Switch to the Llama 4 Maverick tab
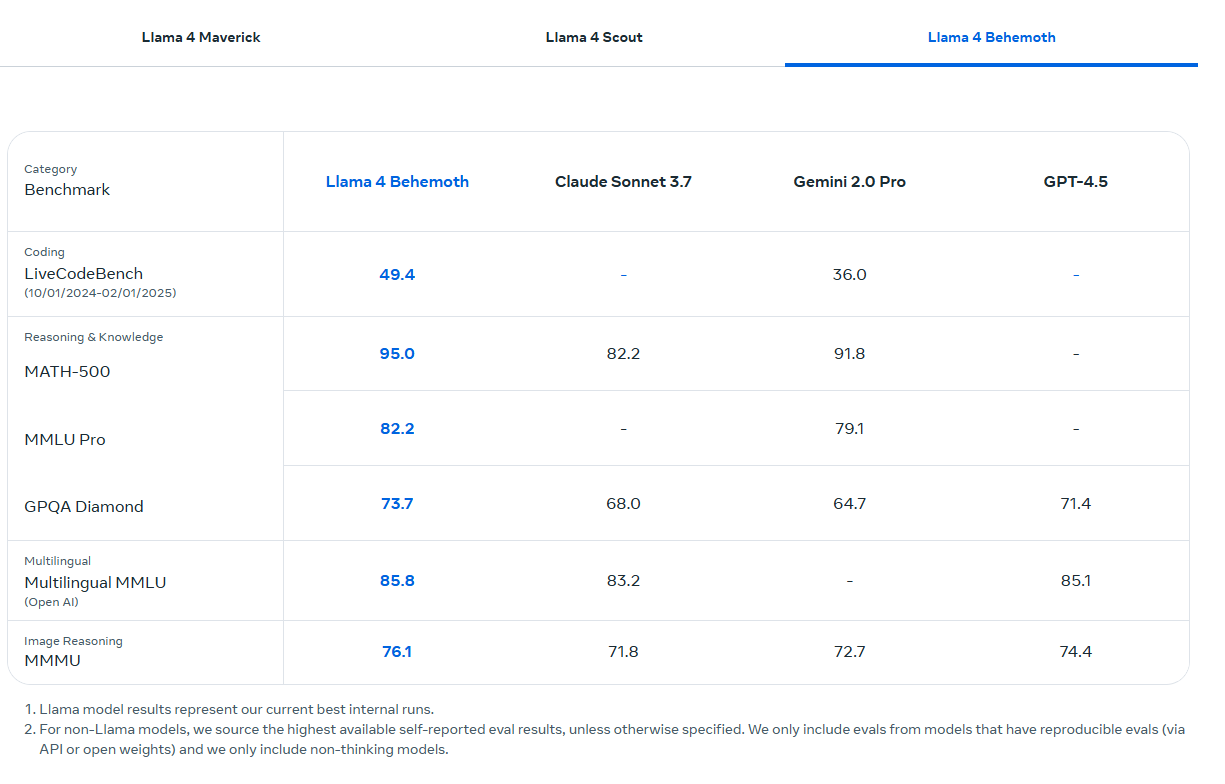Viewport: 1225px width, 784px height. (201, 38)
